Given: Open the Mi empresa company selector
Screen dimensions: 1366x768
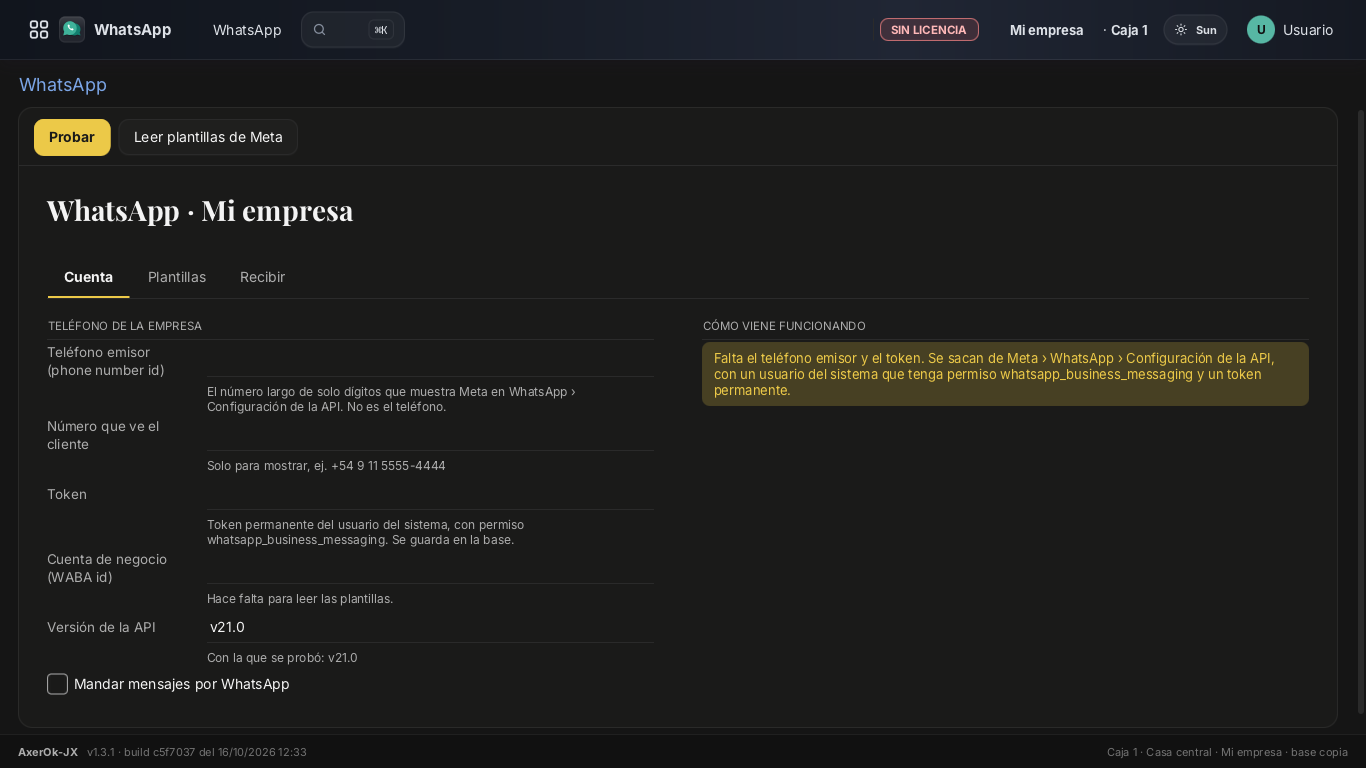Looking at the screenshot, I should click(x=1046, y=30).
